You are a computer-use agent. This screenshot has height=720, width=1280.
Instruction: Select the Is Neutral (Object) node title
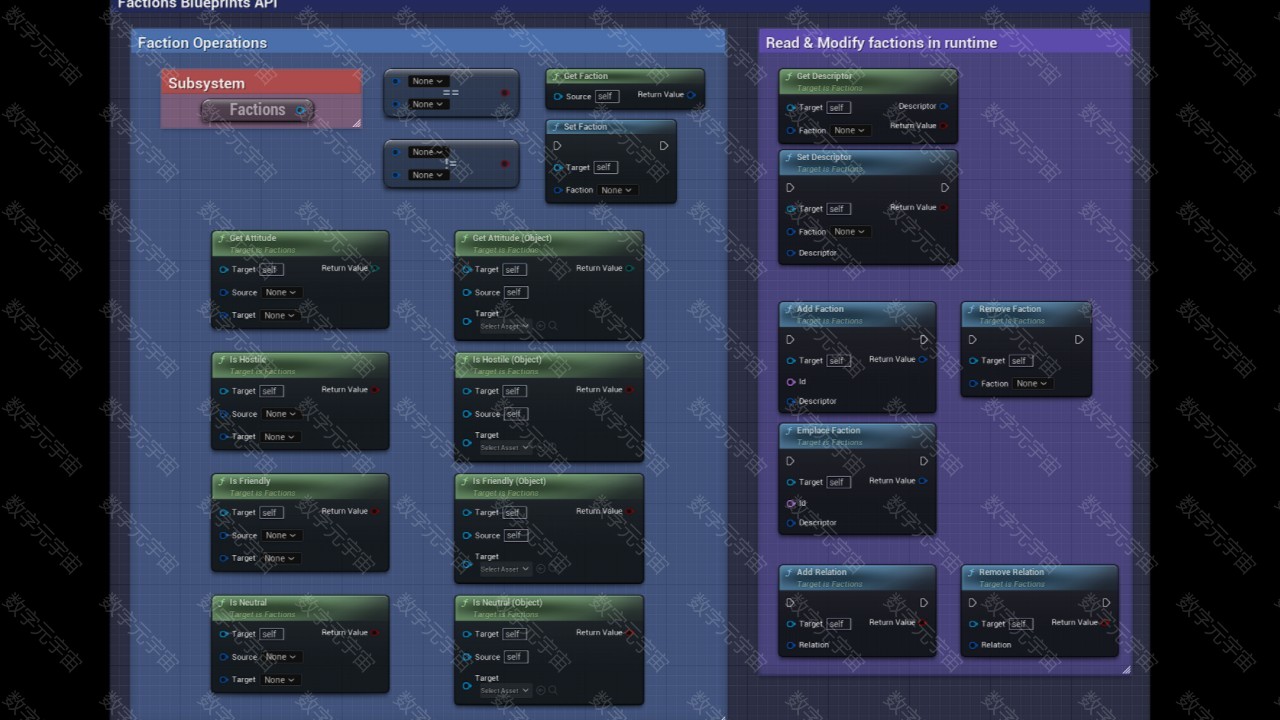(x=507, y=603)
